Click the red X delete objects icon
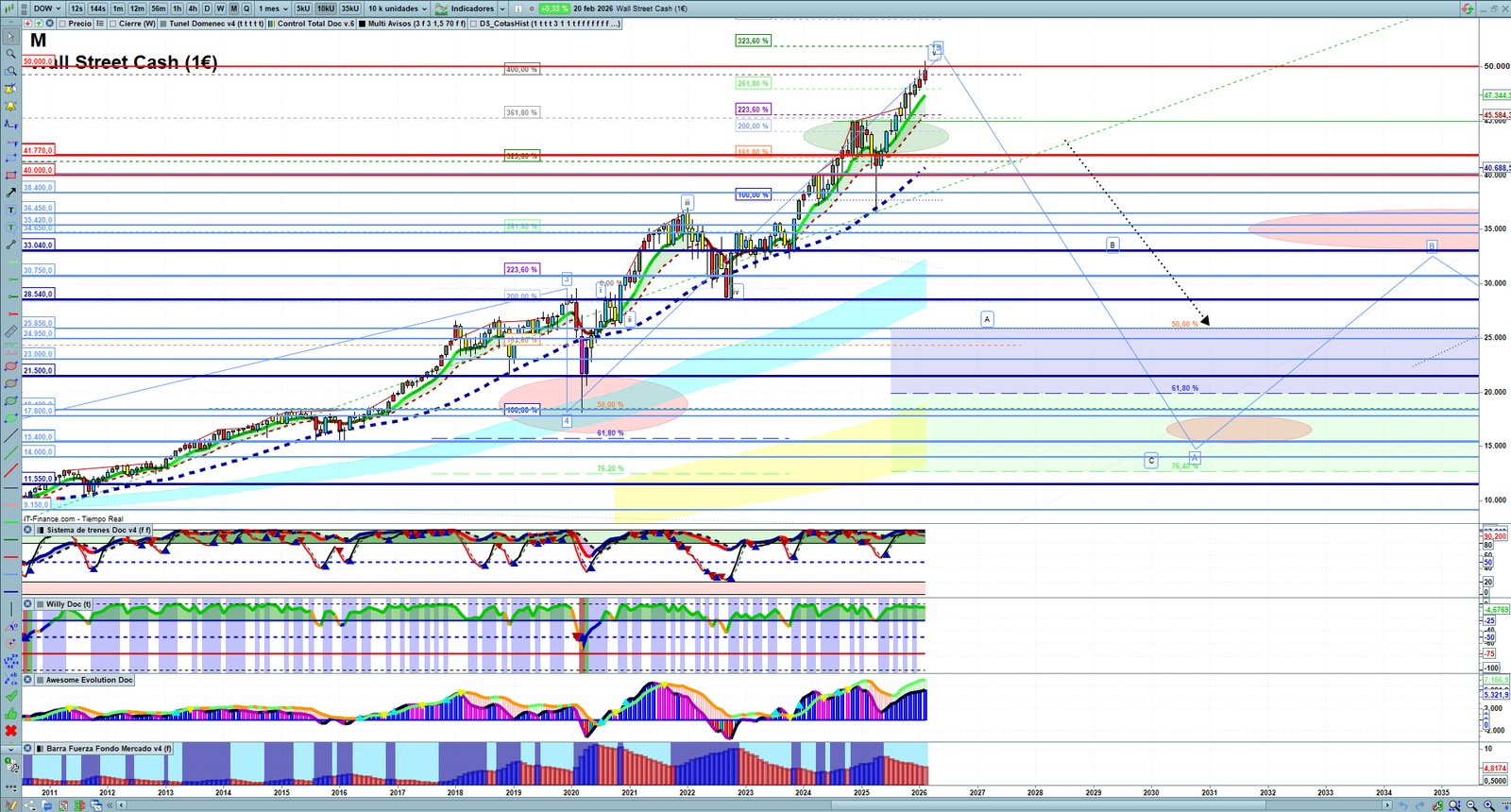Viewport: 1511px width, 812px height. [x=10, y=731]
